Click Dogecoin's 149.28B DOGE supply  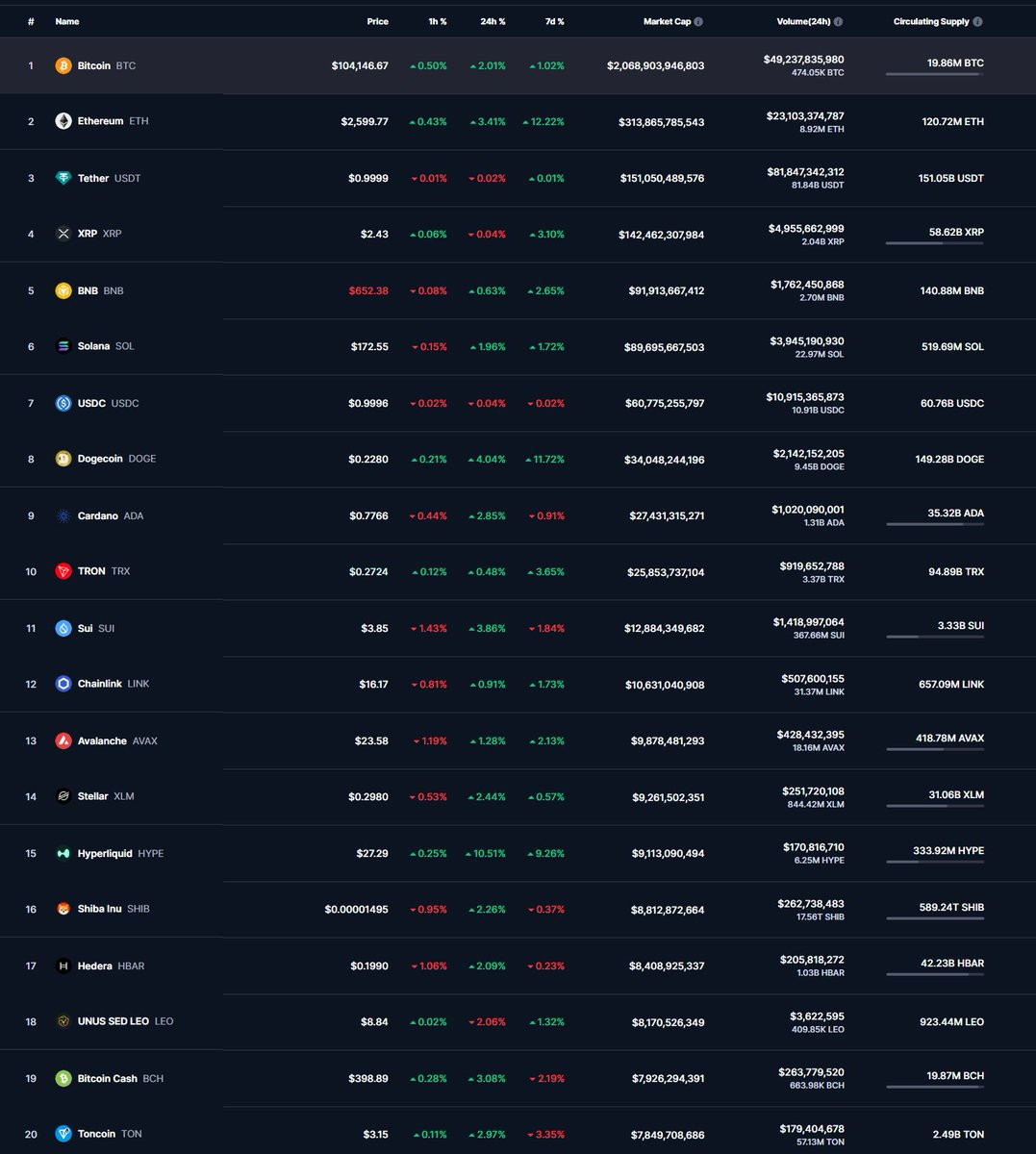pyautogui.click(x=949, y=459)
